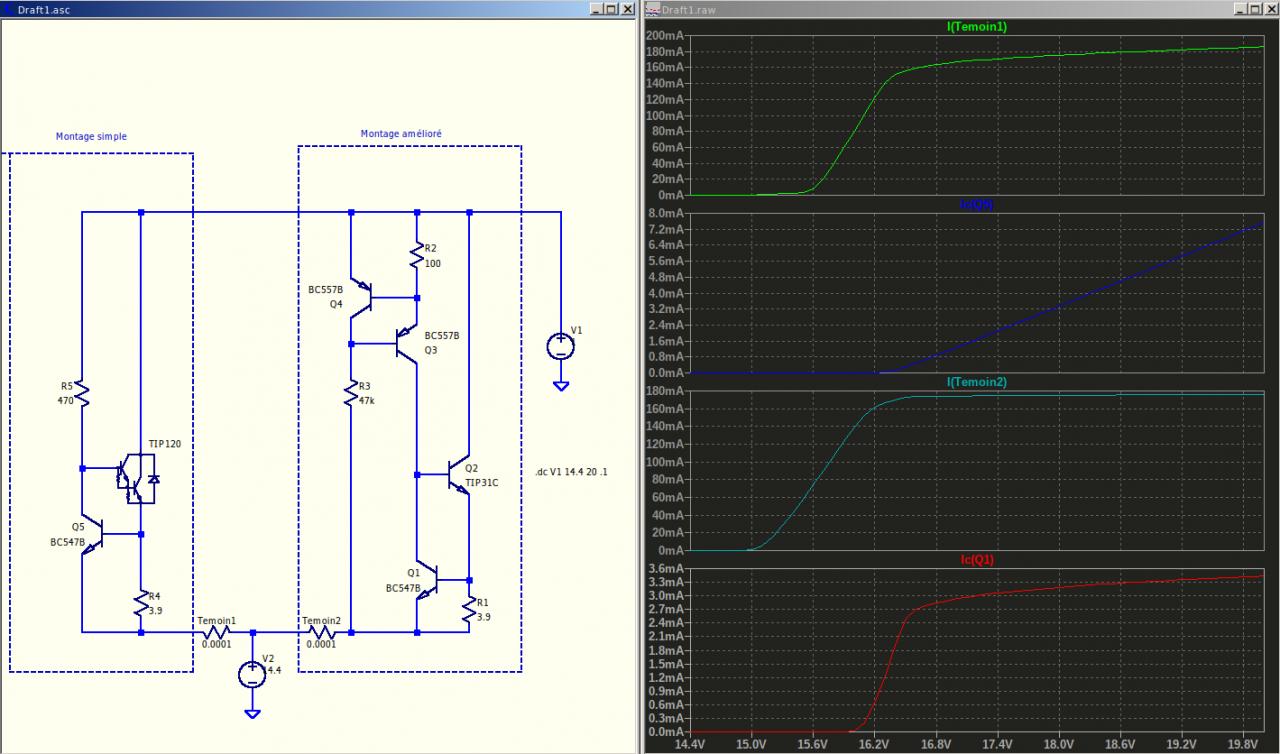
Task: Click the ground symbol under V1
Action: (x=561, y=385)
